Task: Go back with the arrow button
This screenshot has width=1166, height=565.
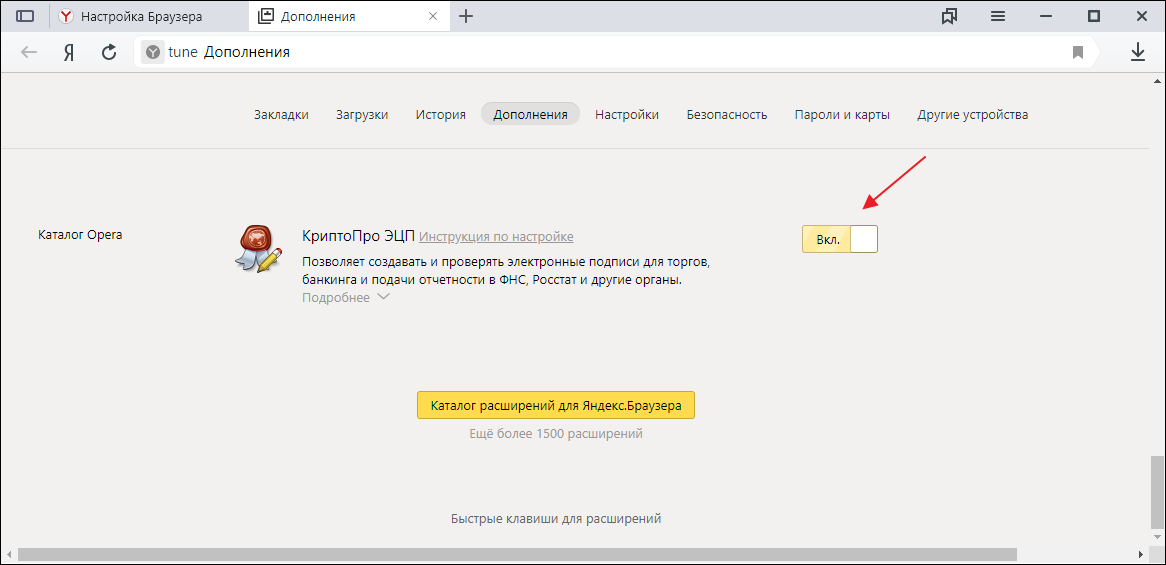Action: coord(29,52)
